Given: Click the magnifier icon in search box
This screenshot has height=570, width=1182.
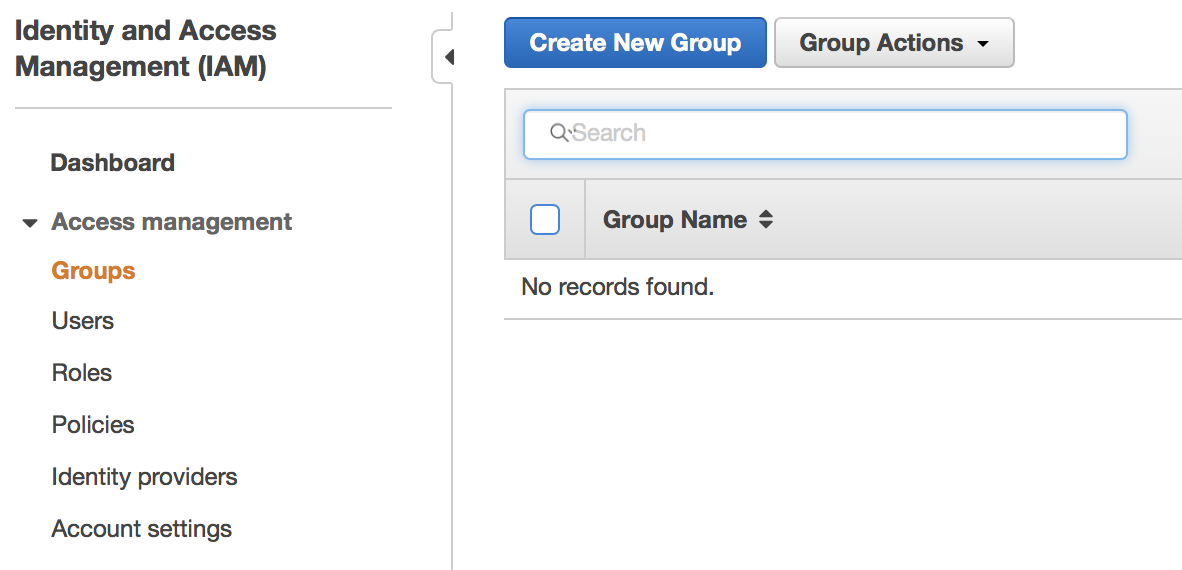Looking at the screenshot, I should [560, 133].
